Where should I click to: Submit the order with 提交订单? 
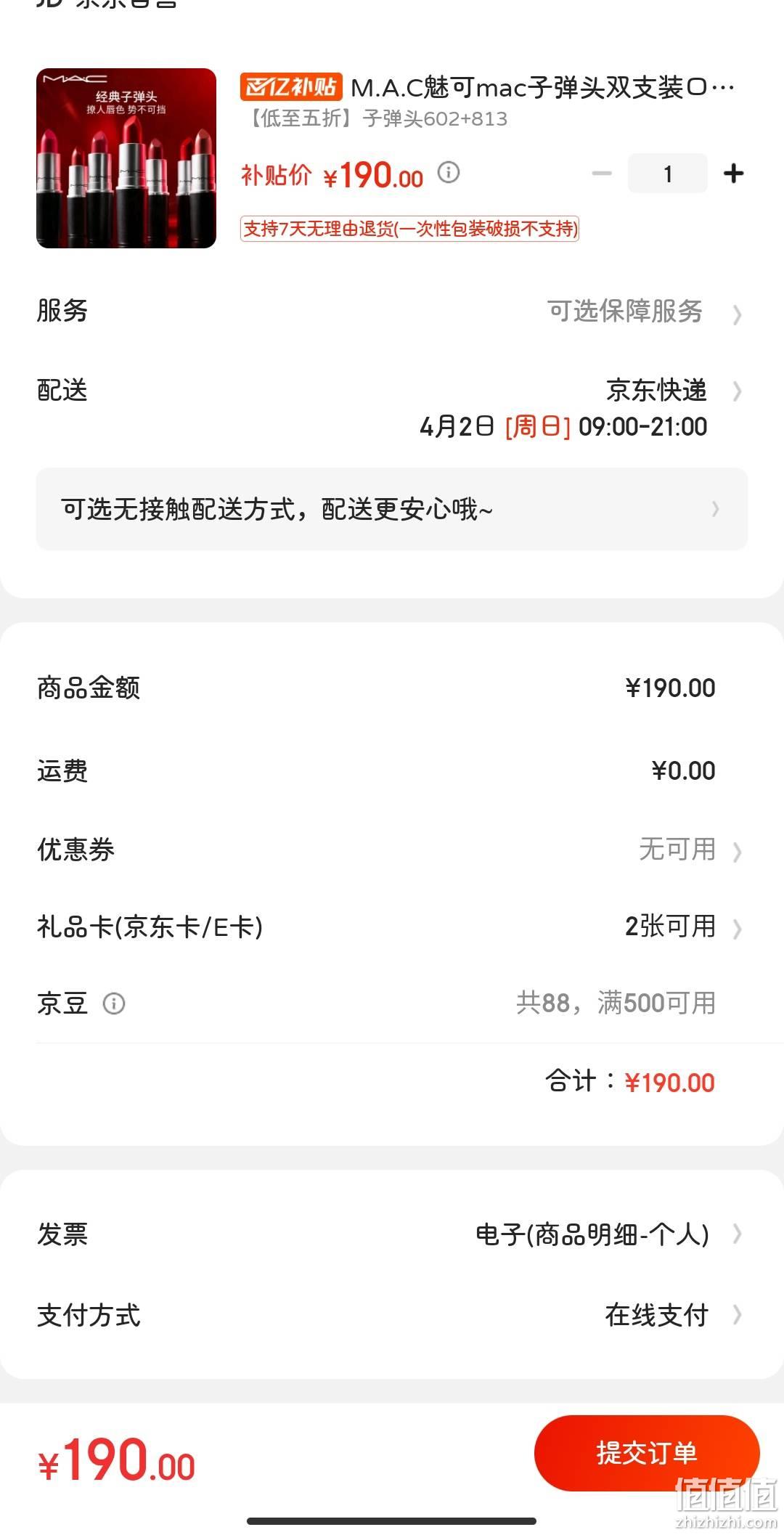pyautogui.click(x=647, y=1453)
